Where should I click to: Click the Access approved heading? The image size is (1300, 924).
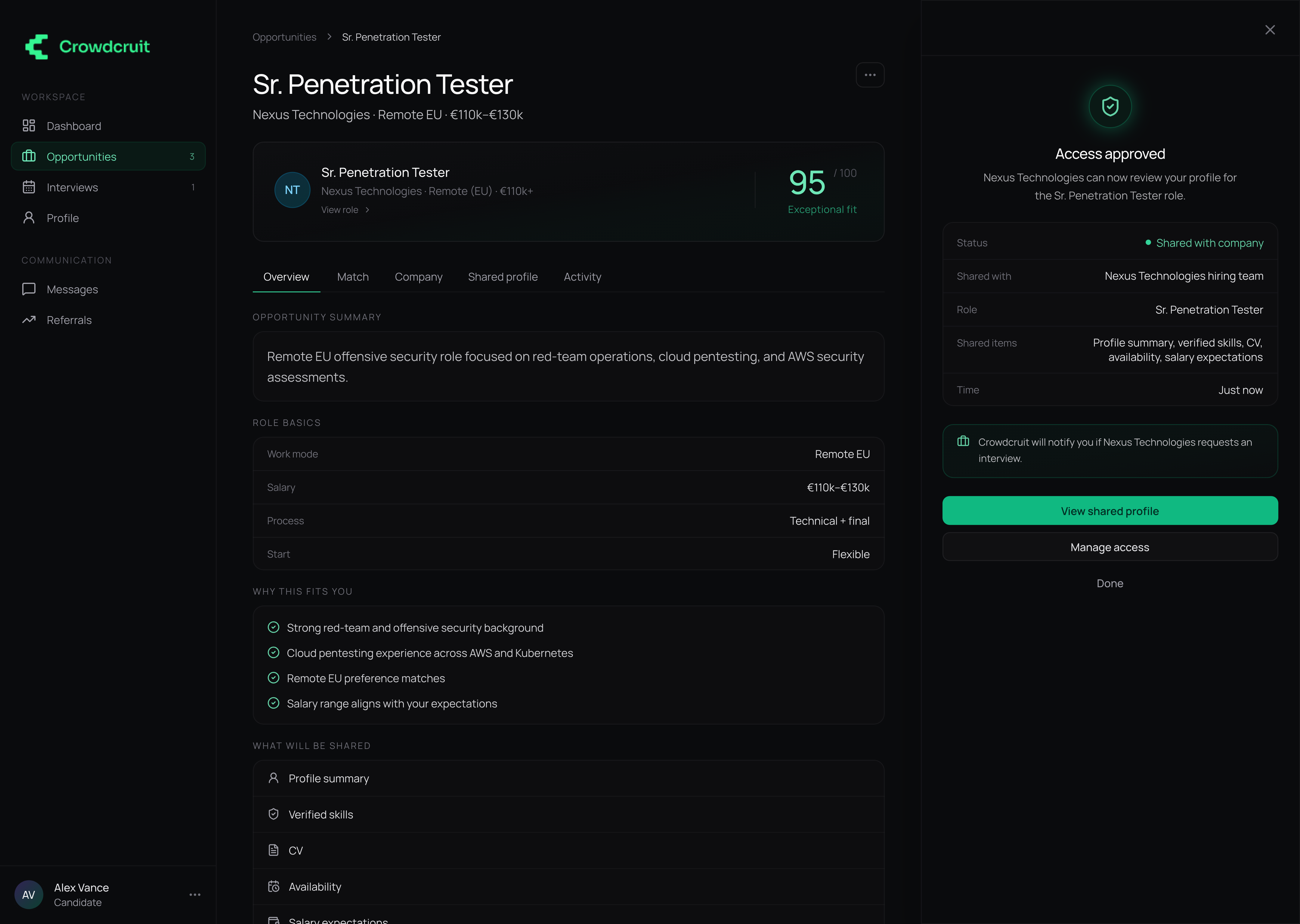[x=1110, y=154]
